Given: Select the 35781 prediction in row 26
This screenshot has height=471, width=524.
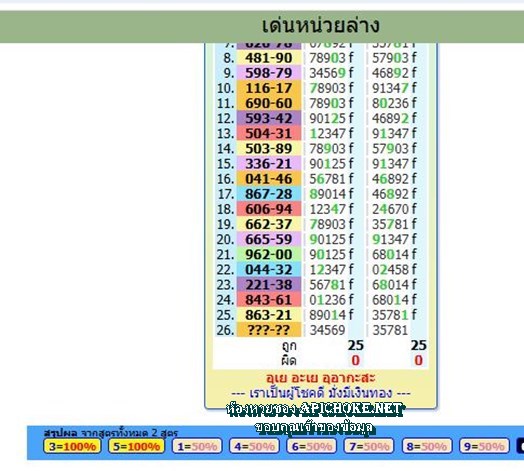Looking at the screenshot, I should (x=390, y=330).
